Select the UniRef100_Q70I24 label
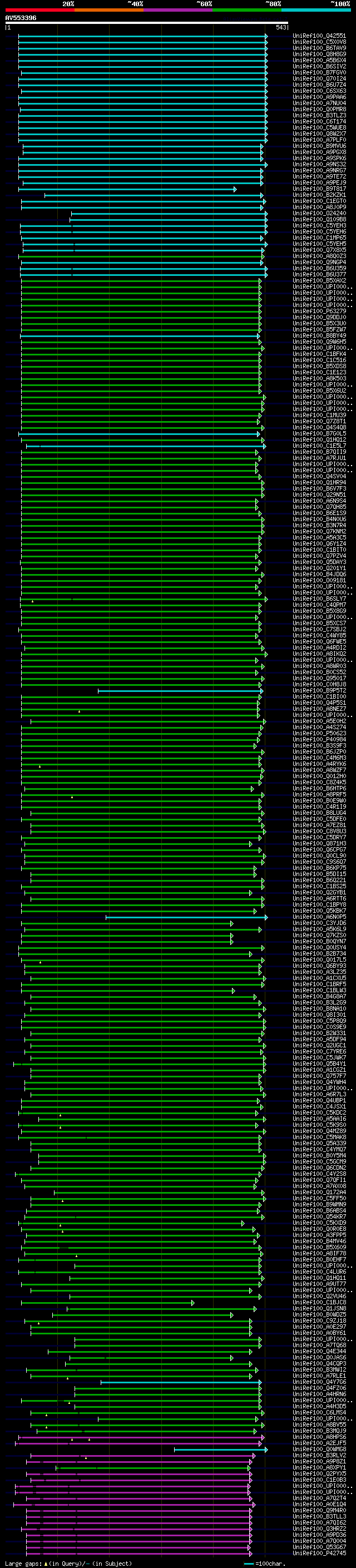The width and height of the screenshot is (356, 1568). click(x=319, y=78)
